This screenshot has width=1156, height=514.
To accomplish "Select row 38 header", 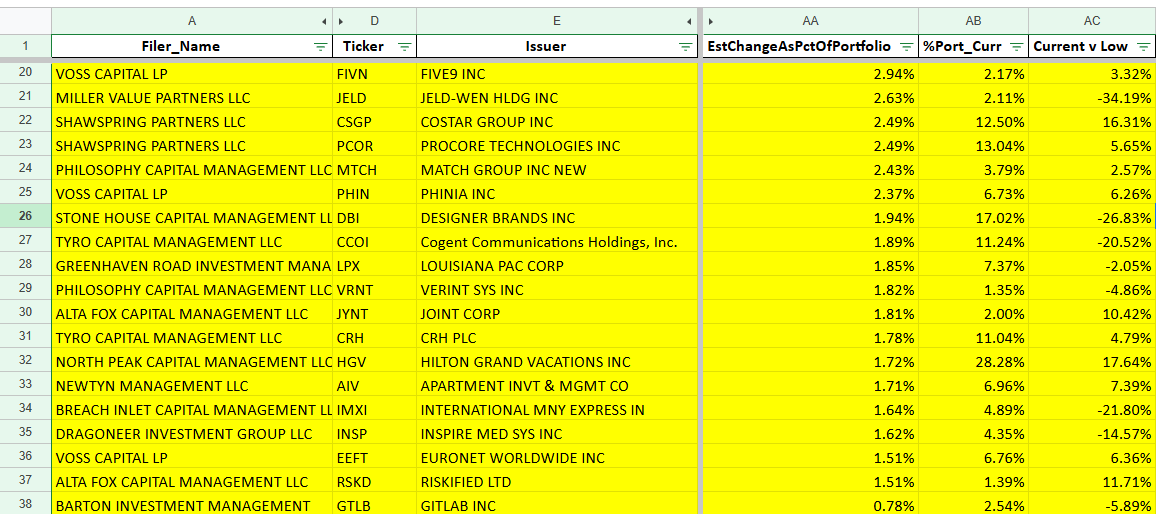I will (26, 505).
